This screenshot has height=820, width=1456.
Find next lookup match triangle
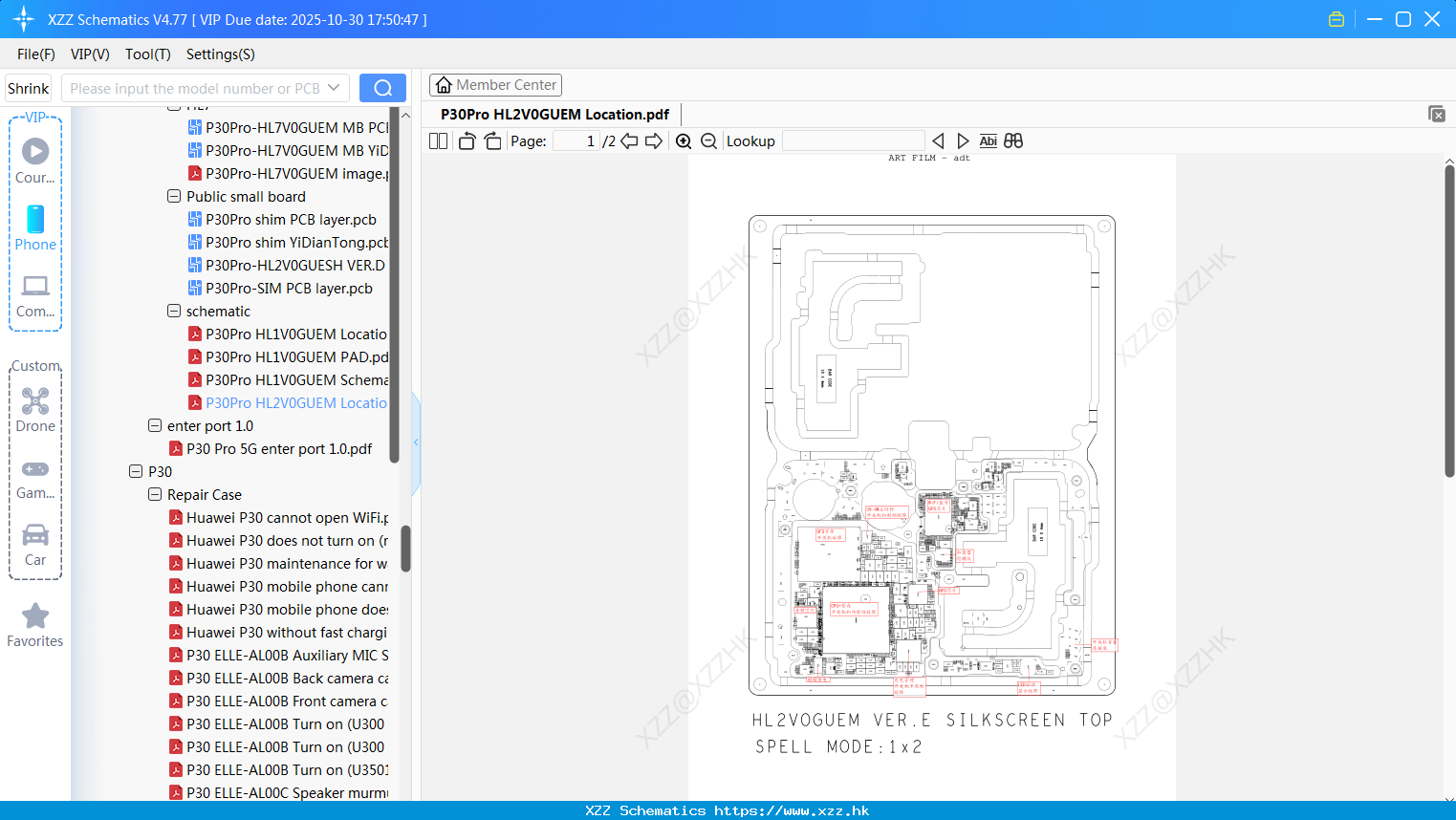(963, 141)
